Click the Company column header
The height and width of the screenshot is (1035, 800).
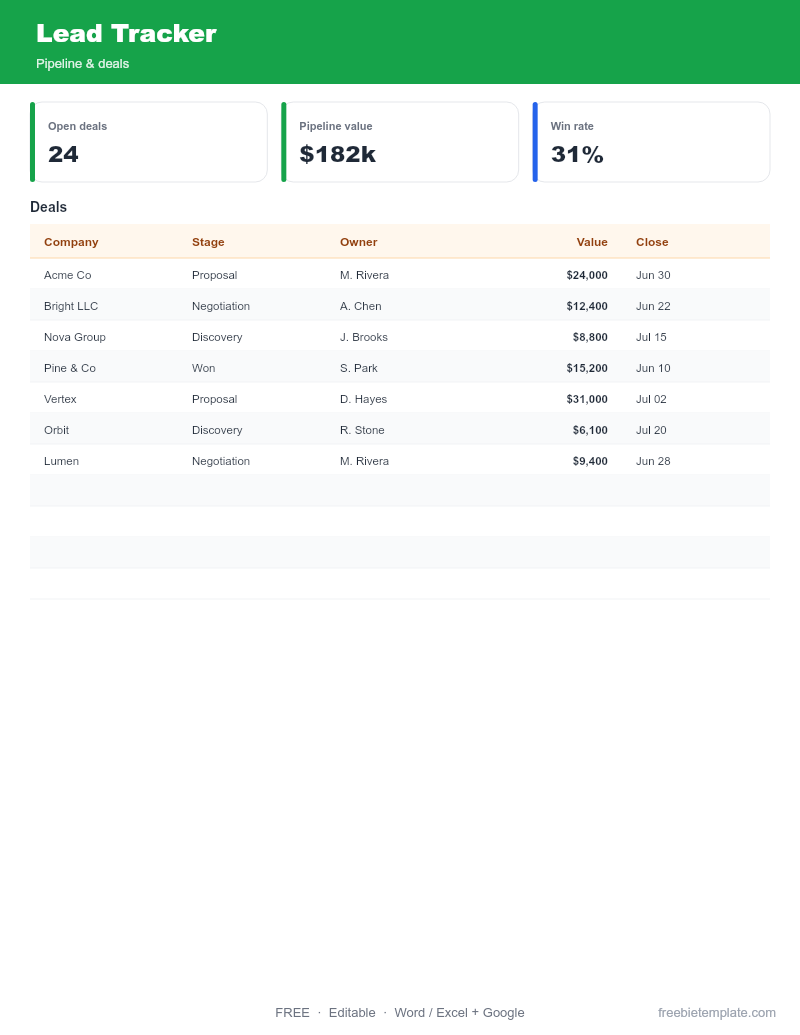click(x=71, y=242)
